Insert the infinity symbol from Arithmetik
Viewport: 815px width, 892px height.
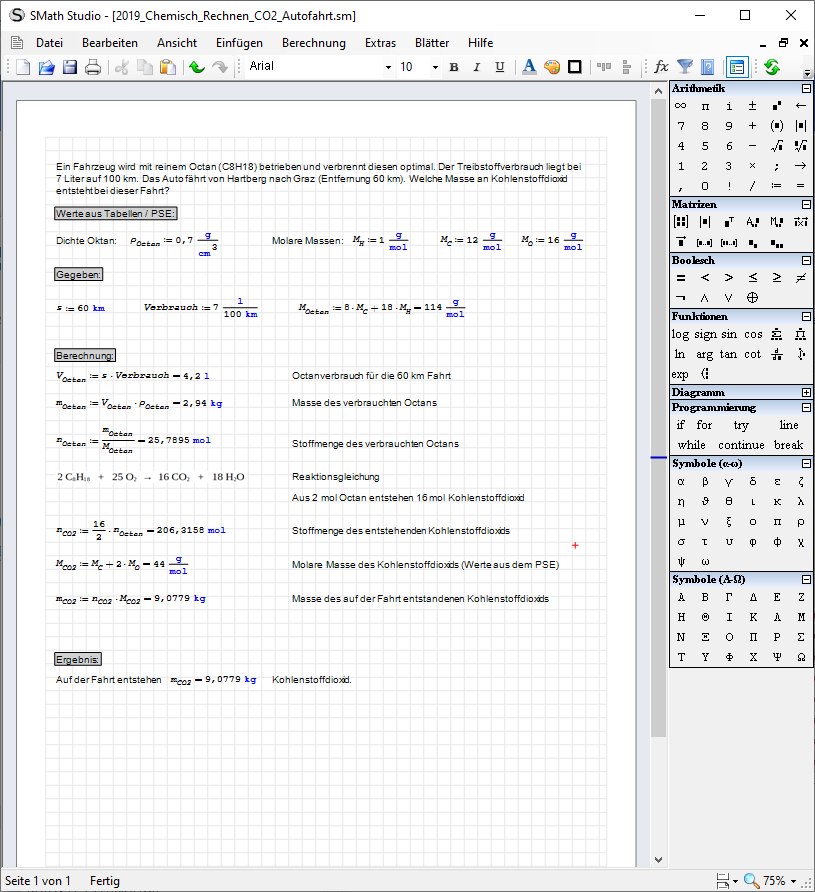pyautogui.click(x=681, y=106)
